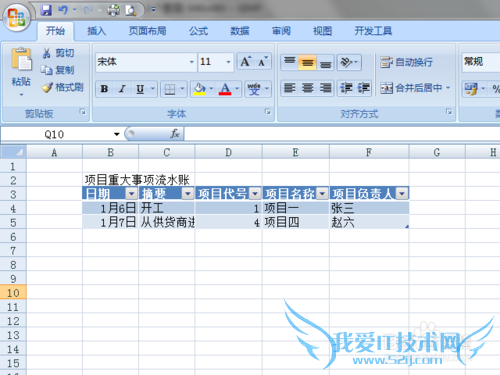Click merge and center 合并后居中

point(411,88)
